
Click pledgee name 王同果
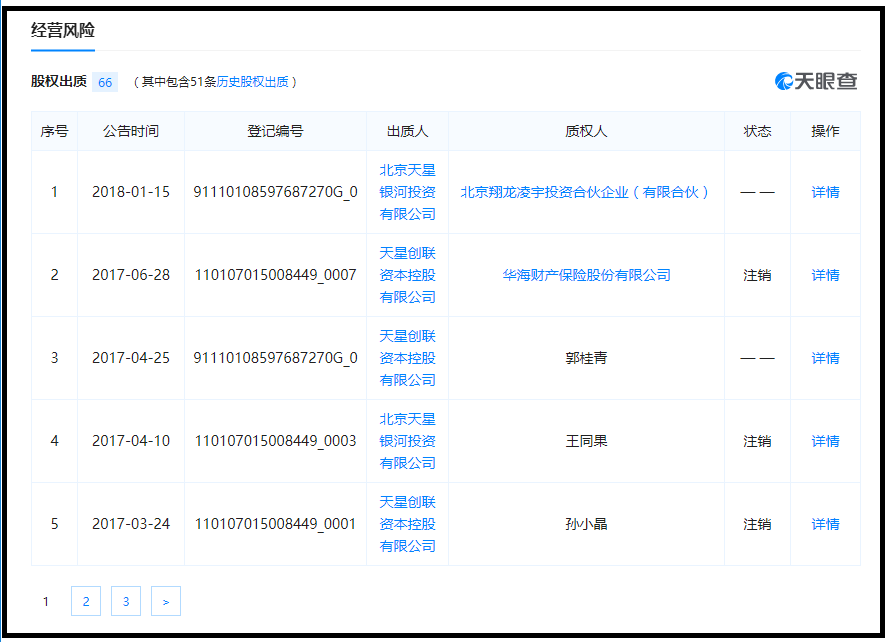586,441
